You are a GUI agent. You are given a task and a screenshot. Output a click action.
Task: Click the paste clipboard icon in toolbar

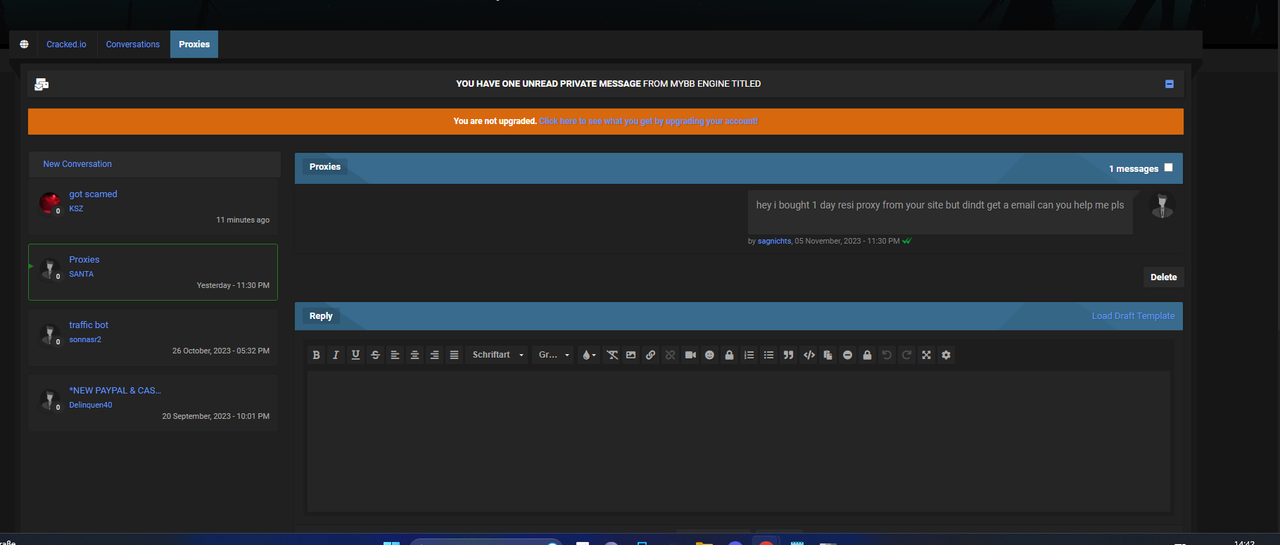coord(828,355)
